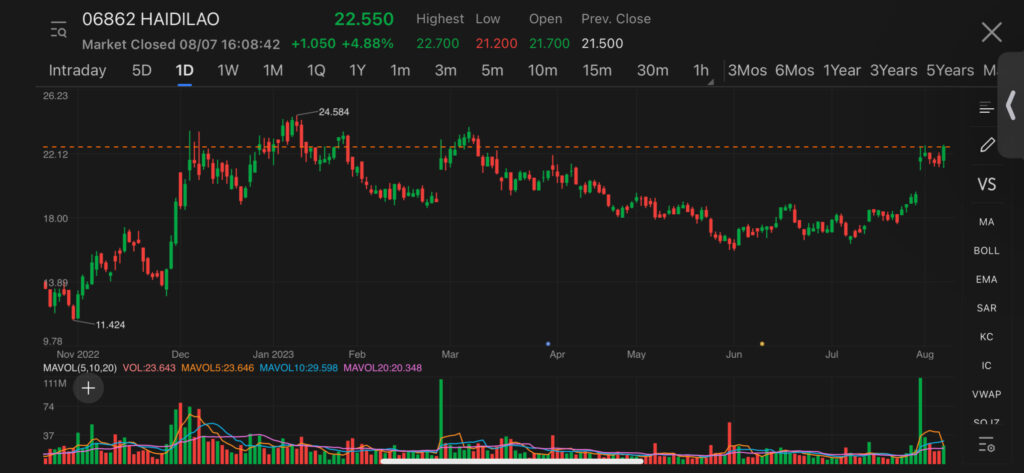The width and height of the screenshot is (1024, 473).
Task: Open indicator settings icon at bottom right
Action: pos(986,445)
